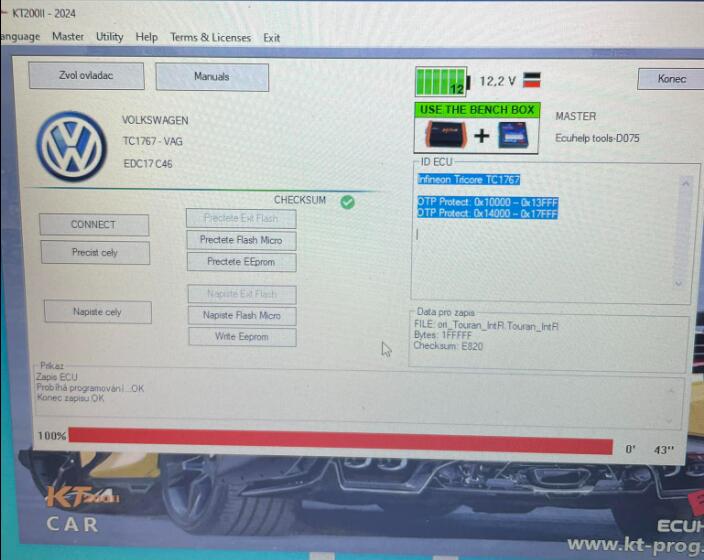Open the Help menu

146,37
